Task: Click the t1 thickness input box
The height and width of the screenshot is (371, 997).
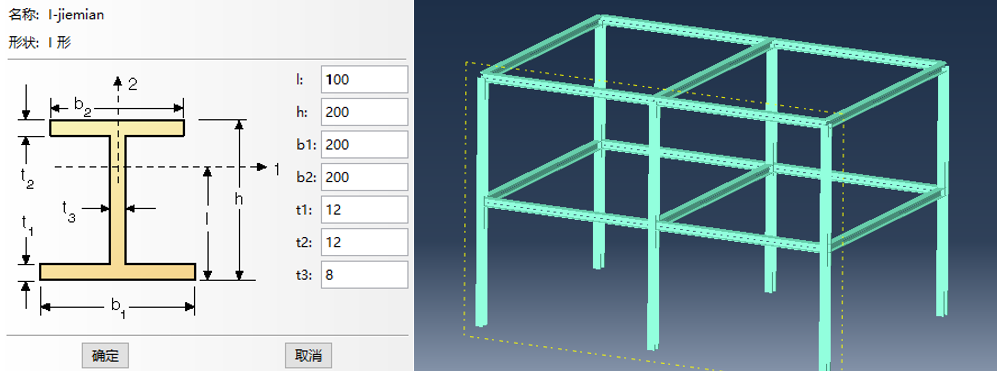Action: coord(364,209)
